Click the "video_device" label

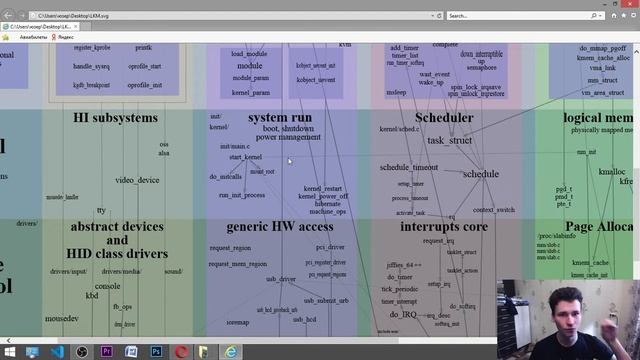tap(137, 180)
